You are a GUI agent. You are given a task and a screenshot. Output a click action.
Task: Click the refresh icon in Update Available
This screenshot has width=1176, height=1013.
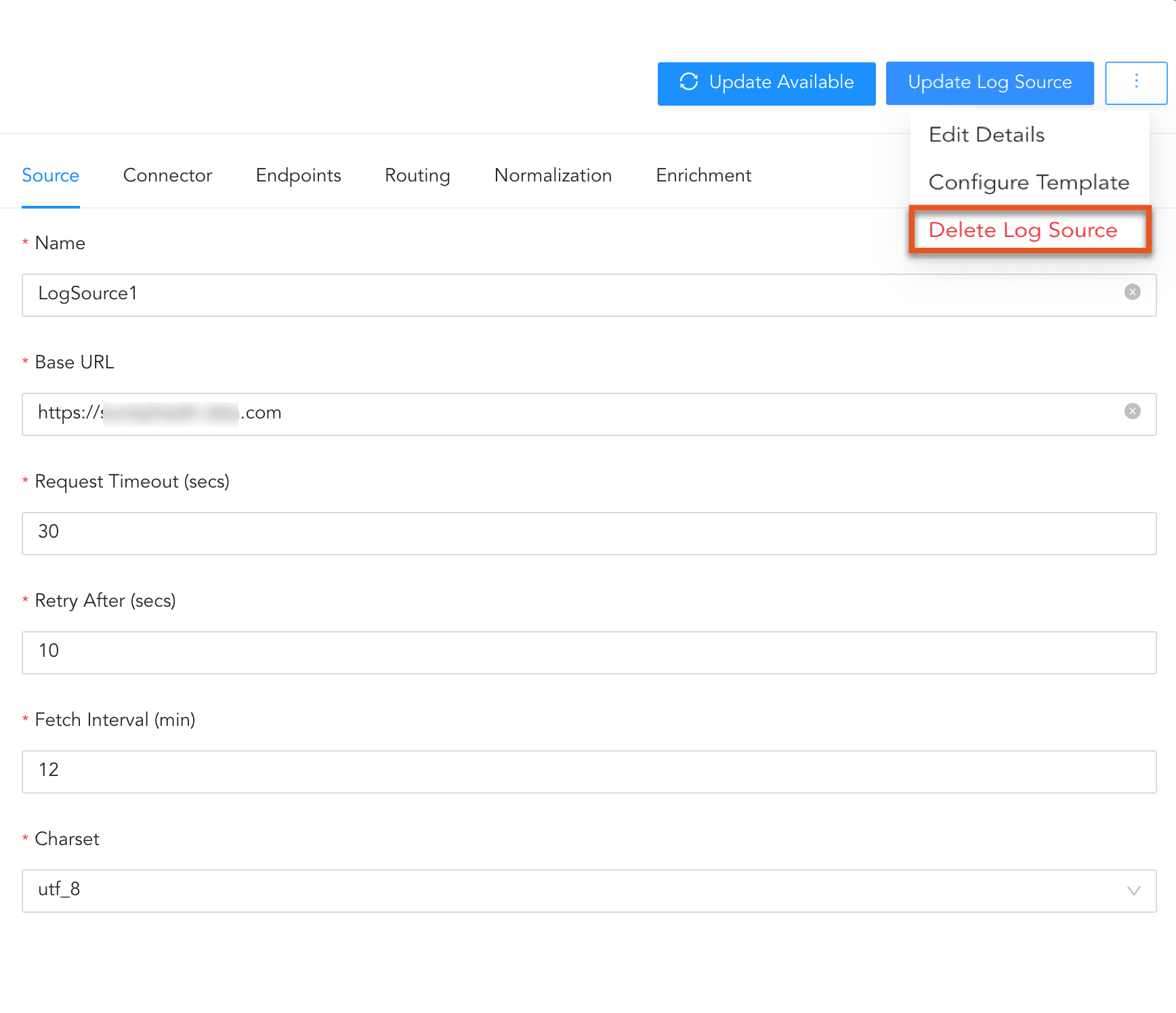689,82
